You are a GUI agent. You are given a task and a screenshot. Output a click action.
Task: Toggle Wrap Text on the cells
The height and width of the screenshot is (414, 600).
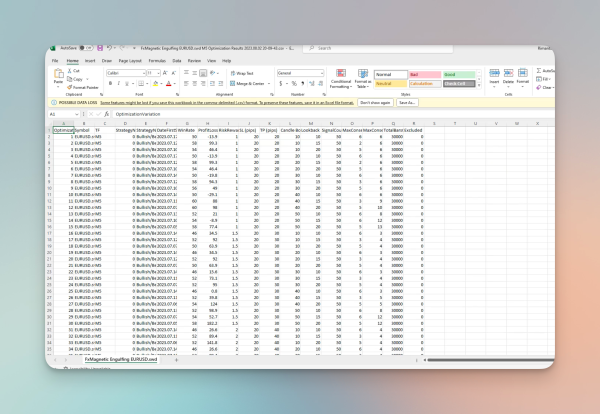242,73
